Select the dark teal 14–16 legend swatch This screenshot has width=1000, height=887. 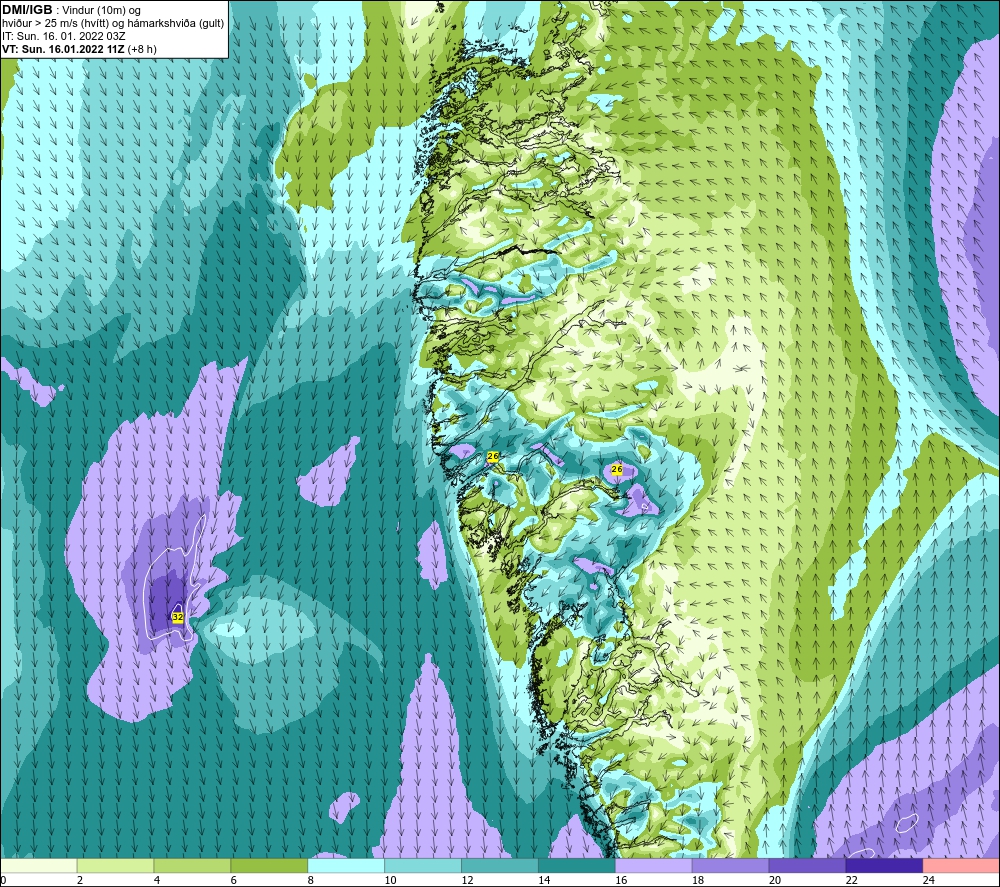[577, 865]
